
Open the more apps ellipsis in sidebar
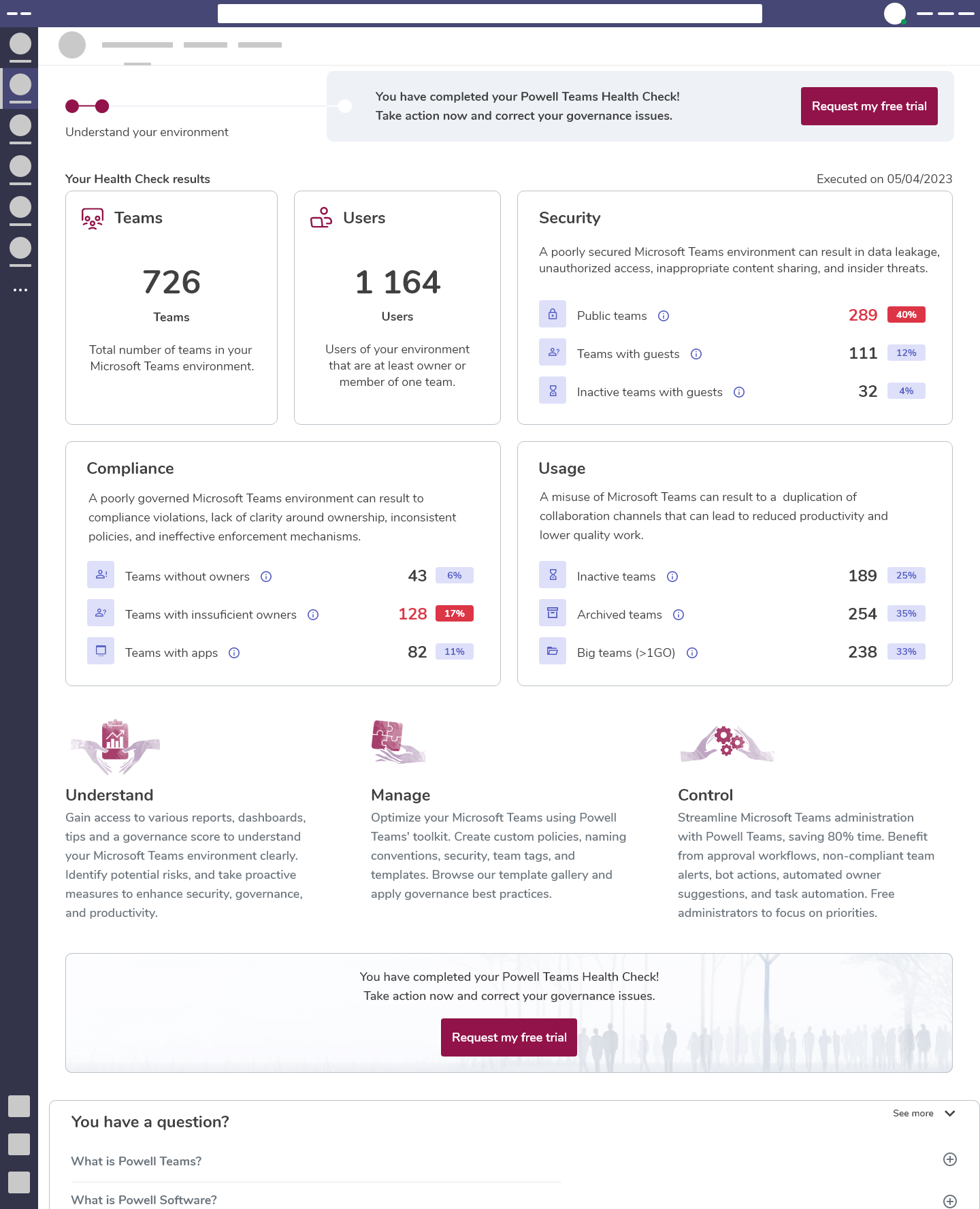(20, 290)
